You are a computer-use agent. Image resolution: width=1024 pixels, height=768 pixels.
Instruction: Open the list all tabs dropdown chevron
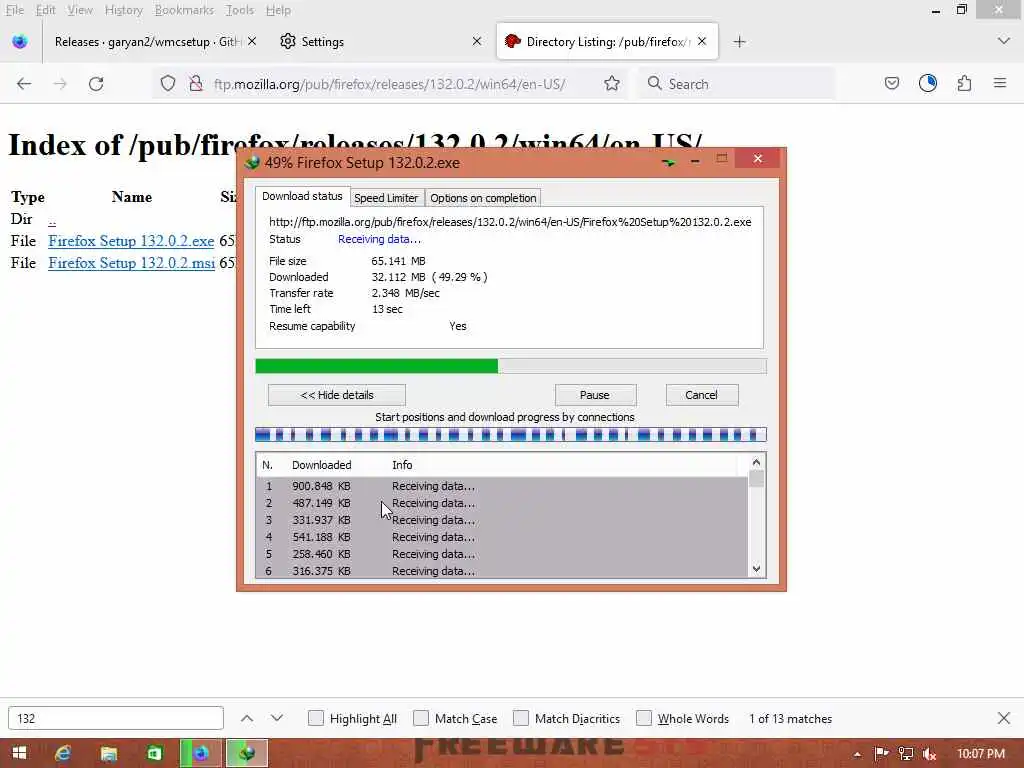[1004, 40]
